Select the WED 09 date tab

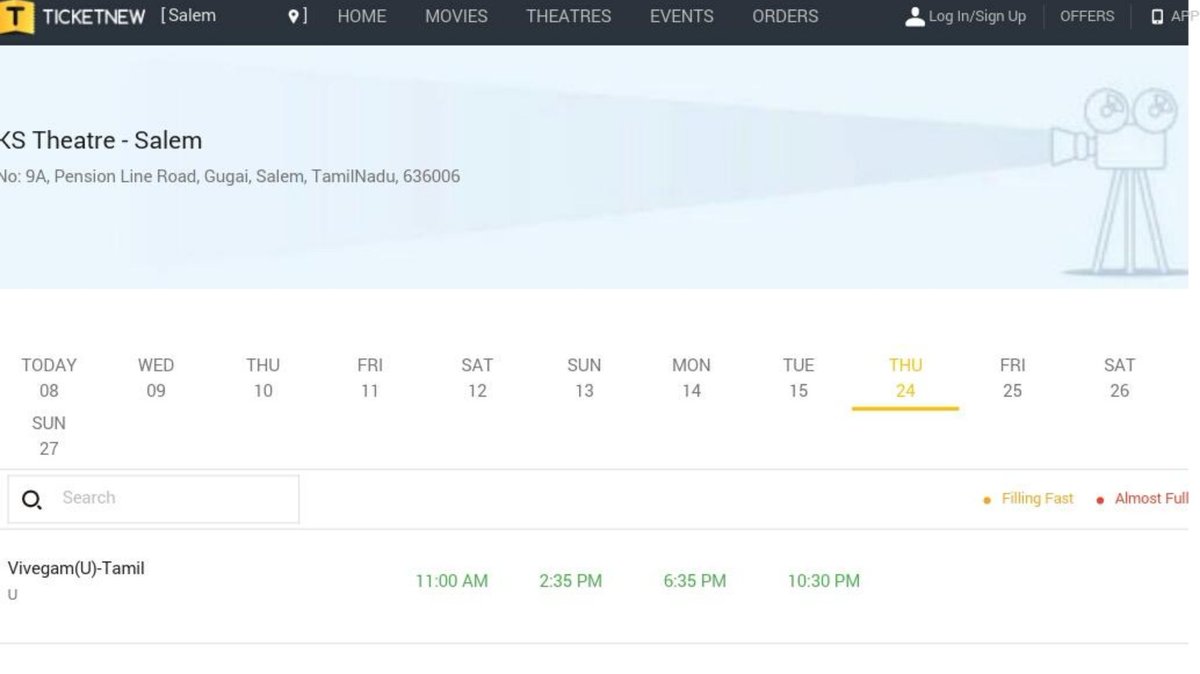click(x=156, y=378)
